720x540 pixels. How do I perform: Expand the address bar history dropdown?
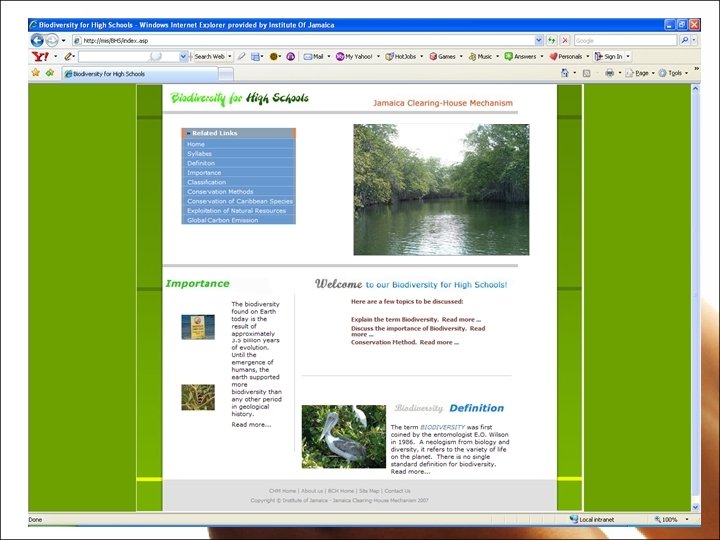[539, 40]
